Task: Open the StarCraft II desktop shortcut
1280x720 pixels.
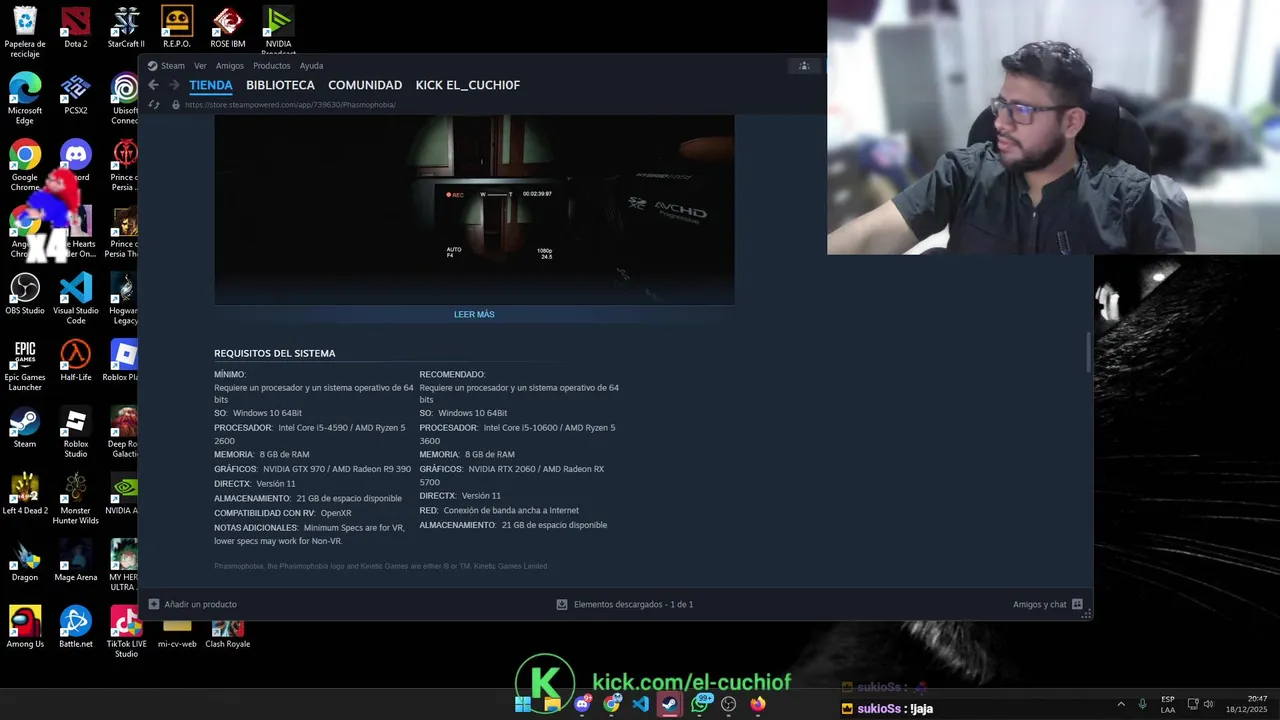Action: tap(126, 28)
